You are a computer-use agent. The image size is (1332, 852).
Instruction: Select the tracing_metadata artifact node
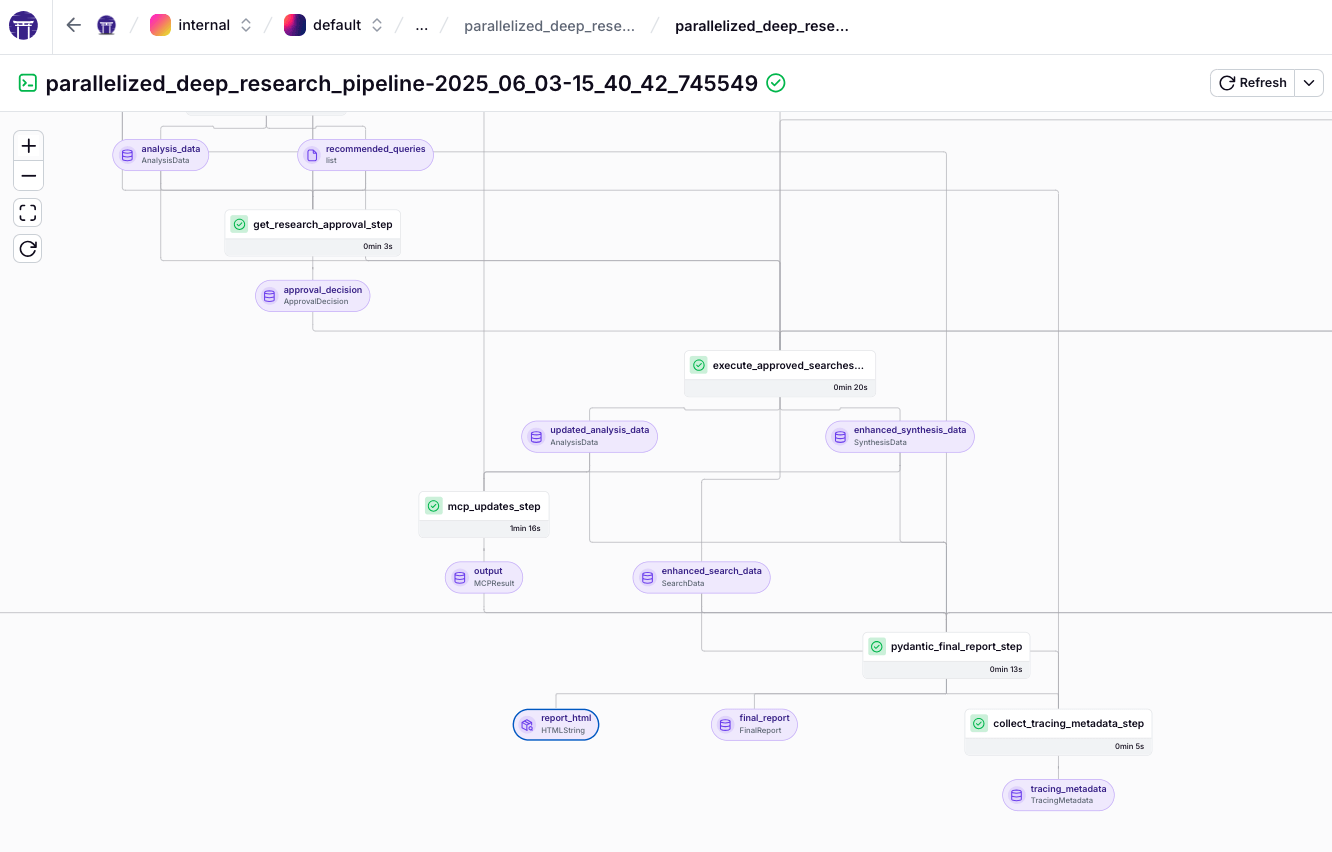(1058, 795)
